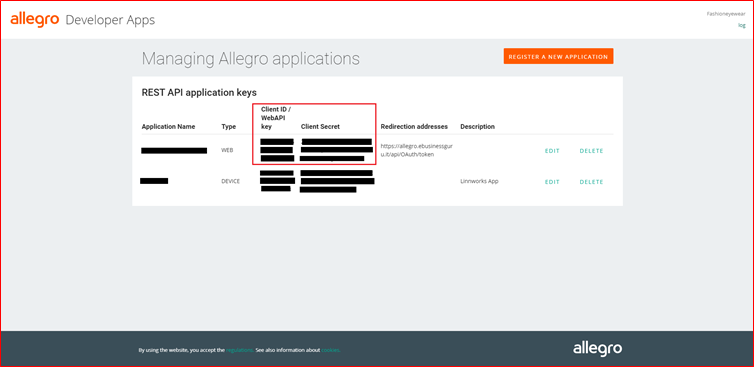Click the Linnworks App description cell

click(x=479, y=182)
